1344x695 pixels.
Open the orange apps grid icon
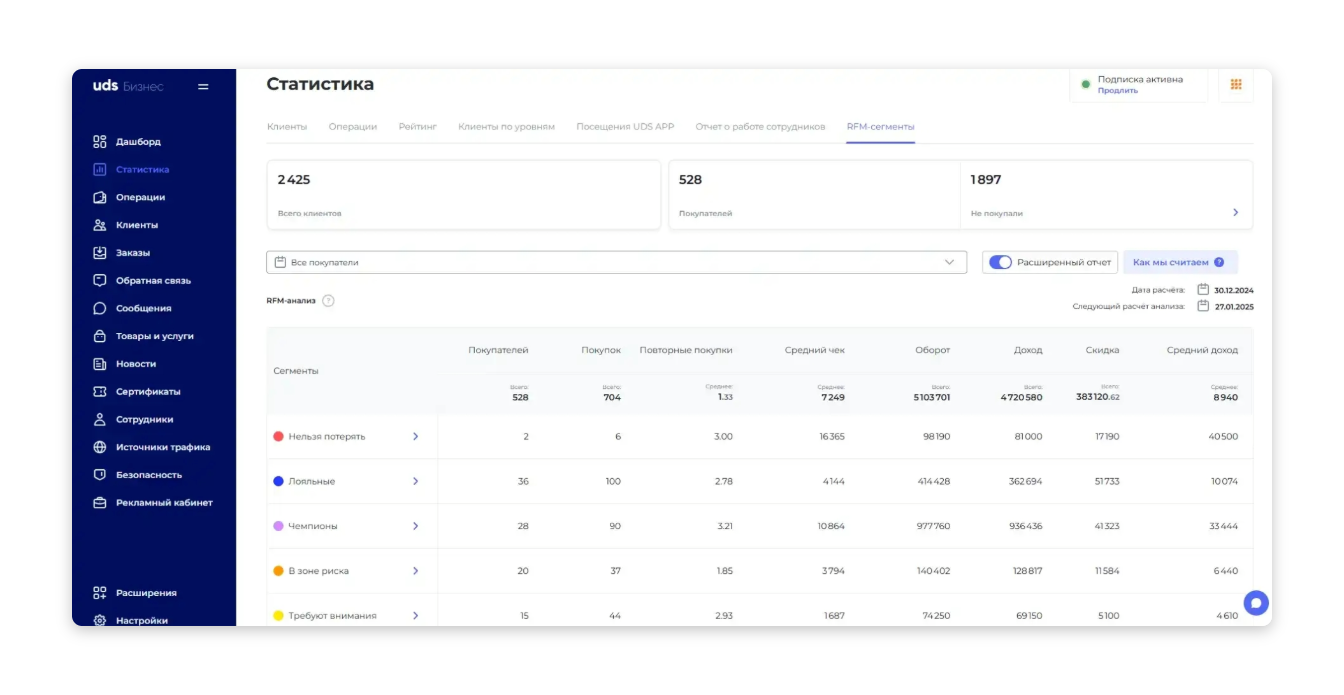tap(1236, 85)
